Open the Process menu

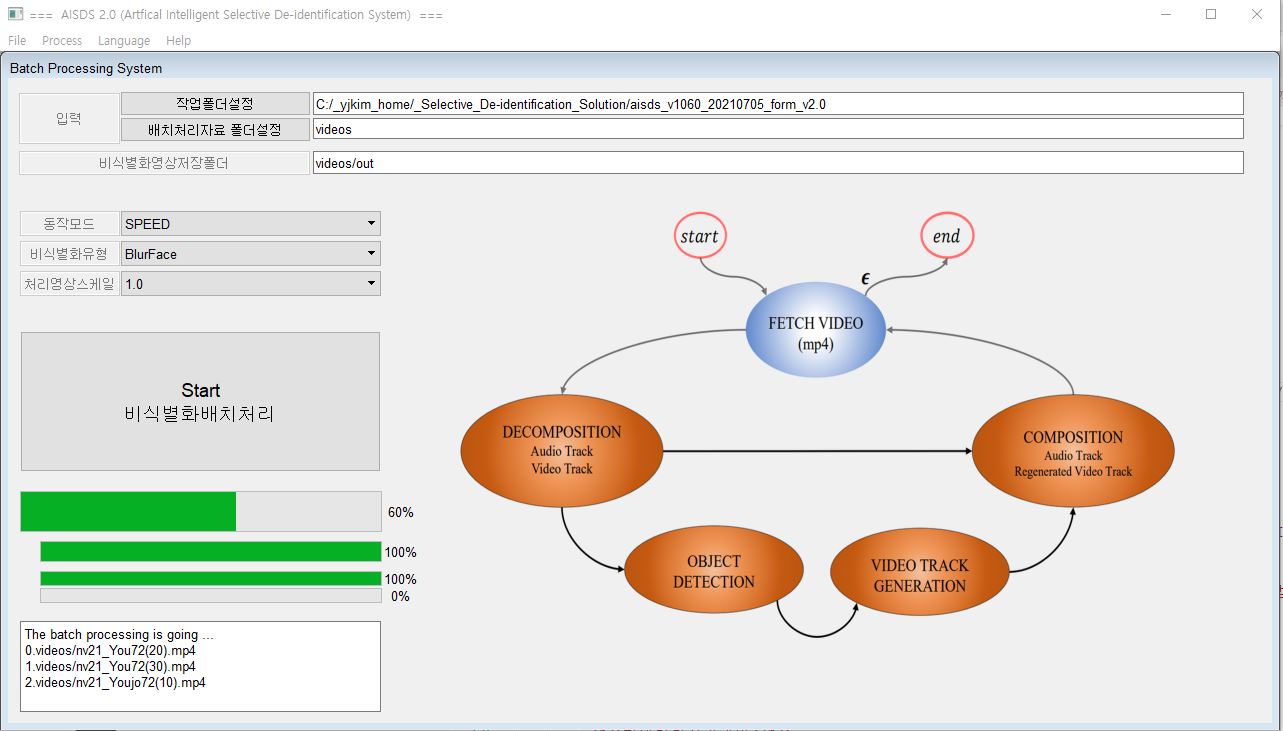coord(62,41)
